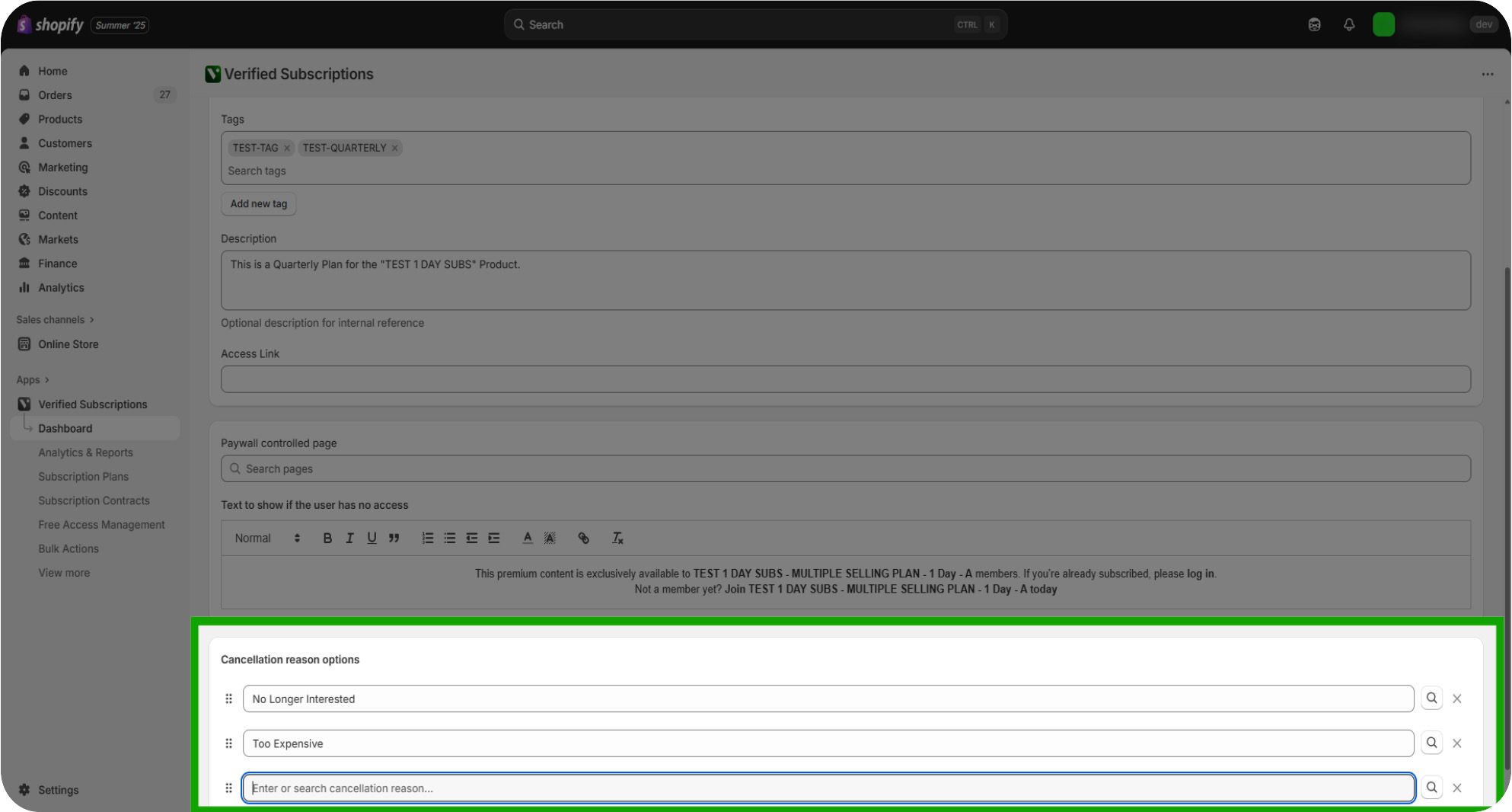Screen dimensions: 1512x812
Task: Click the top Shopify search bar
Action: click(755, 24)
